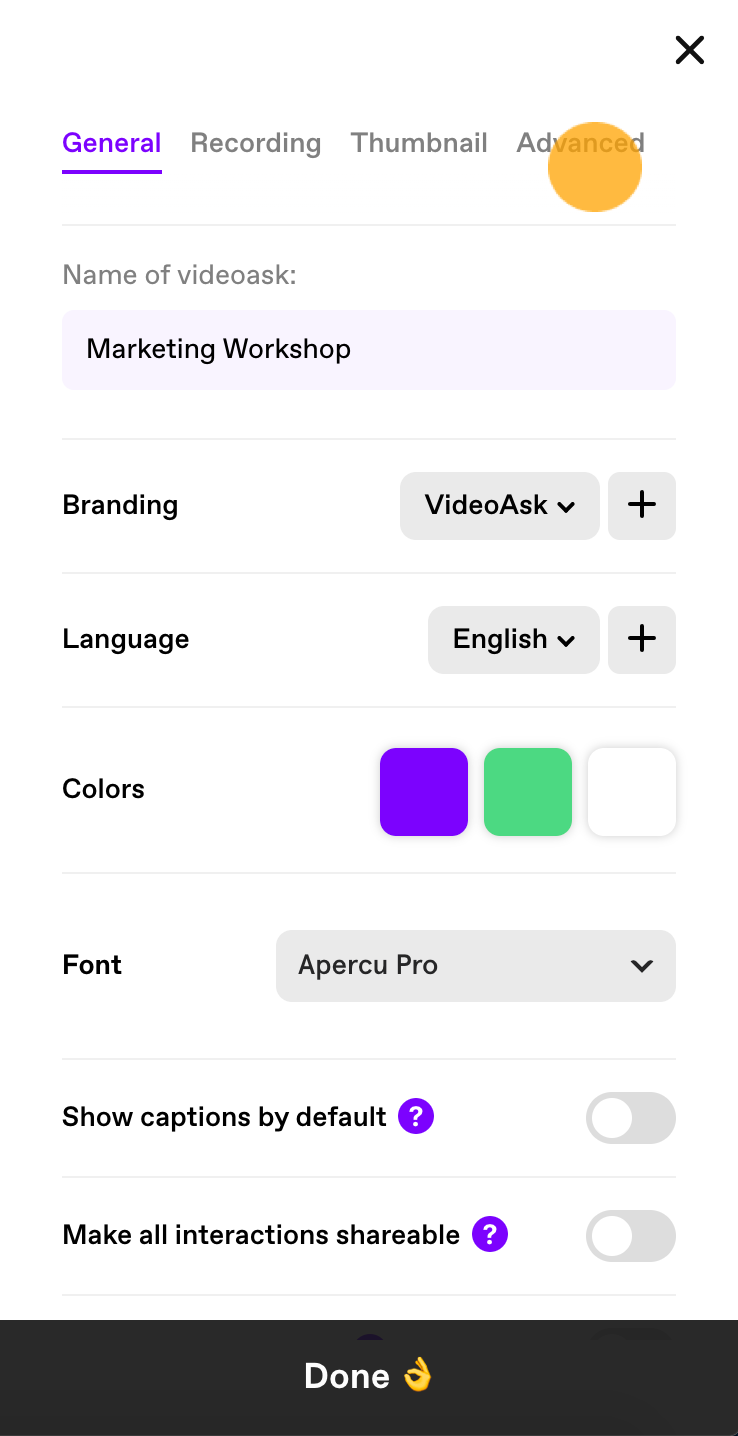Open help icon for Show captions by default
The height and width of the screenshot is (1436, 738).
coord(416,1117)
